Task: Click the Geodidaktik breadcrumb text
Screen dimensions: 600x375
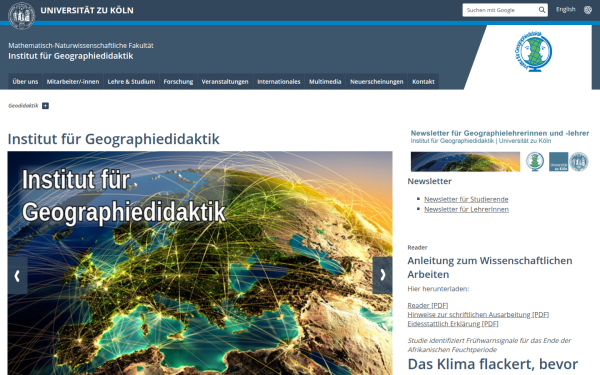Action: click(x=23, y=106)
